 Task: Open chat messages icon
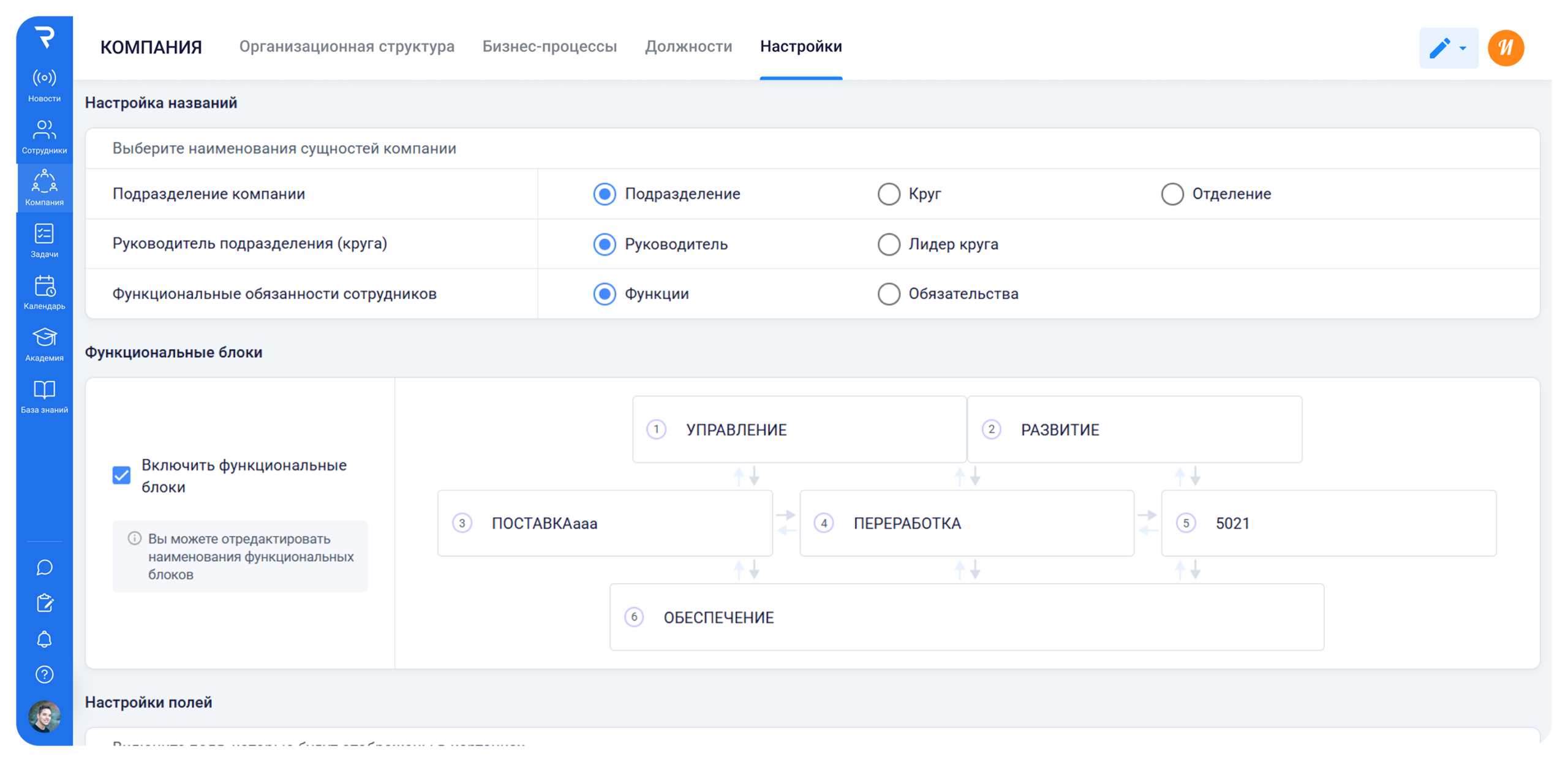pyautogui.click(x=44, y=567)
